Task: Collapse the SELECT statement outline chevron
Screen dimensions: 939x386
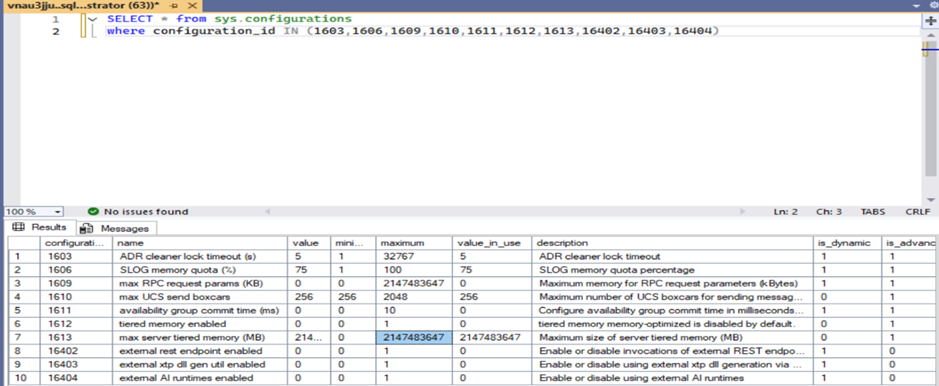Action: 92,19
